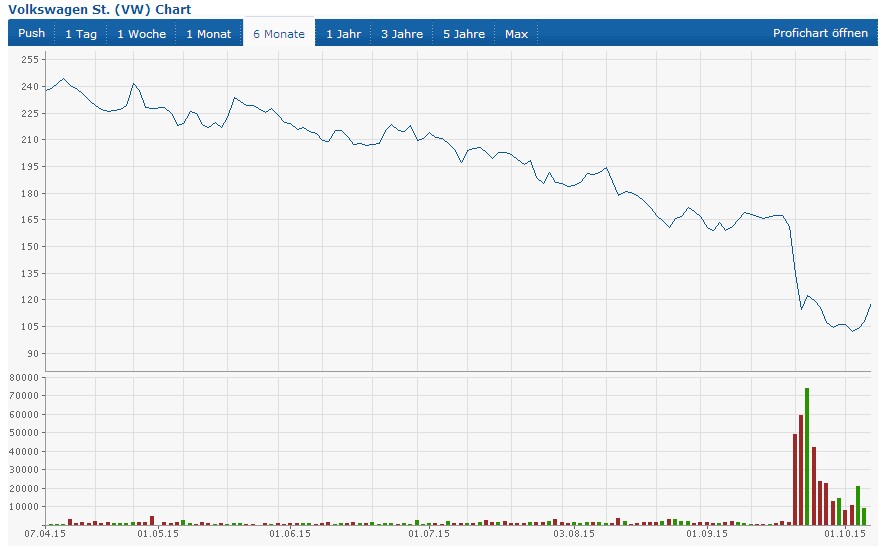Screen dimensions: 883x549
Task: Click the 01.05.15 date label
Action: point(158,533)
